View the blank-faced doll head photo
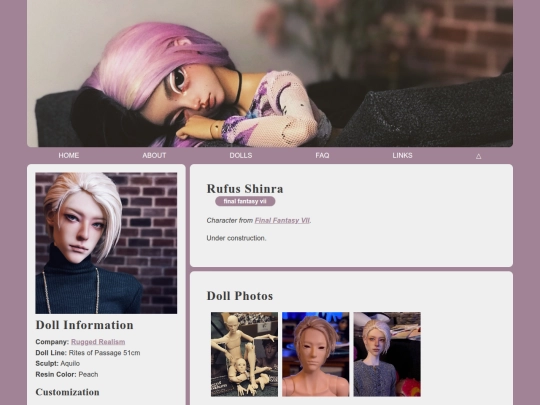The image size is (540, 405). (315, 354)
